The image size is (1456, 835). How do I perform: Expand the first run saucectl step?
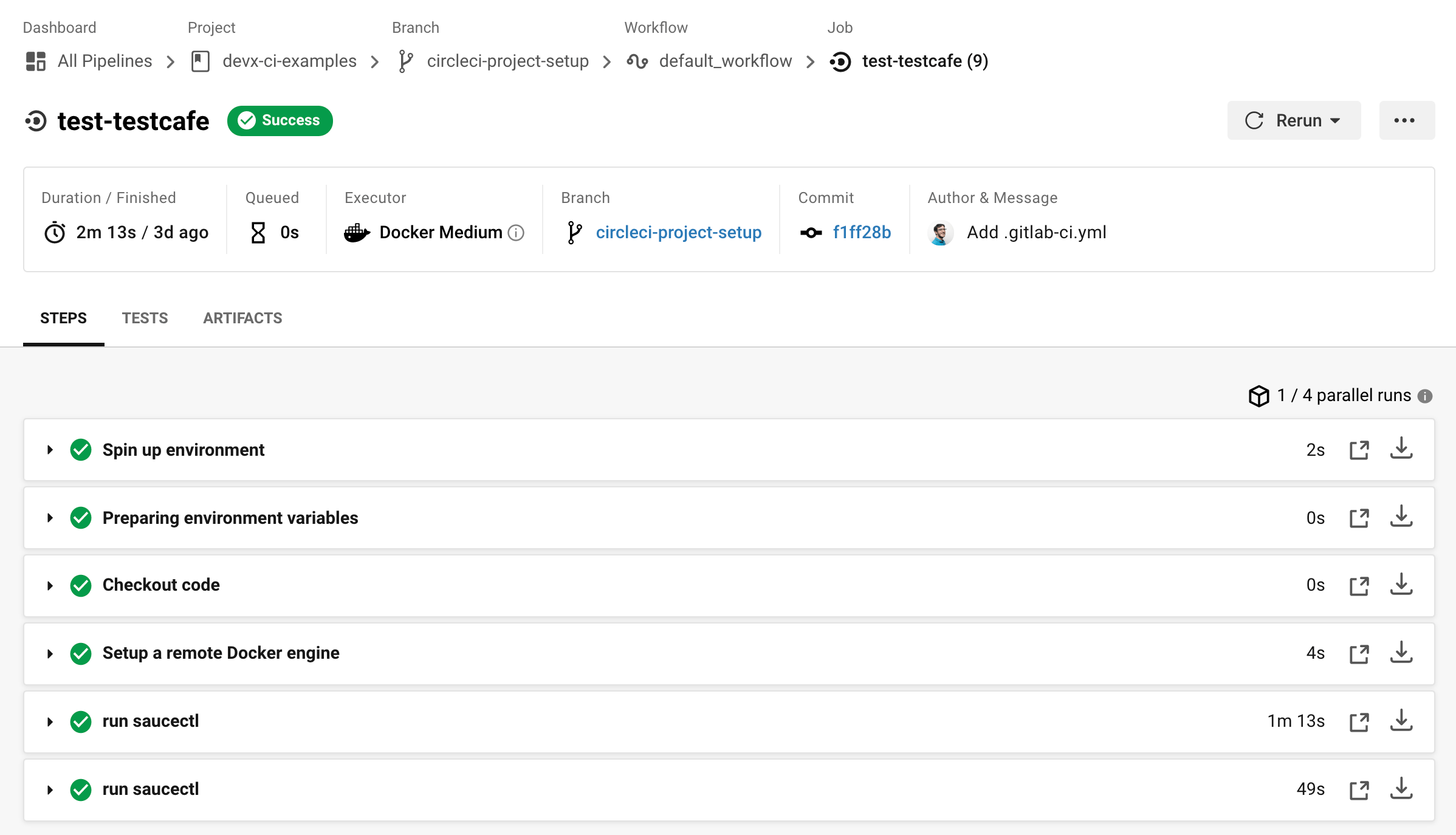click(49, 721)
